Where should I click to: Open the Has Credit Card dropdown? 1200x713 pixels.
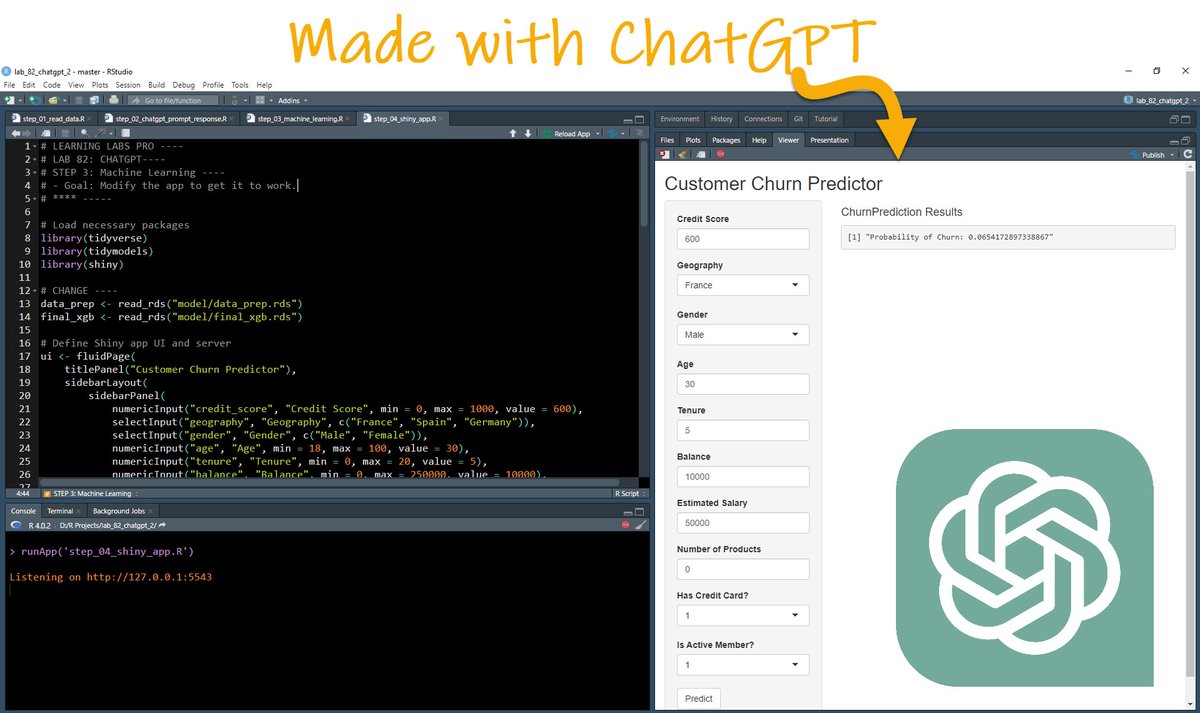pos(742,615)
